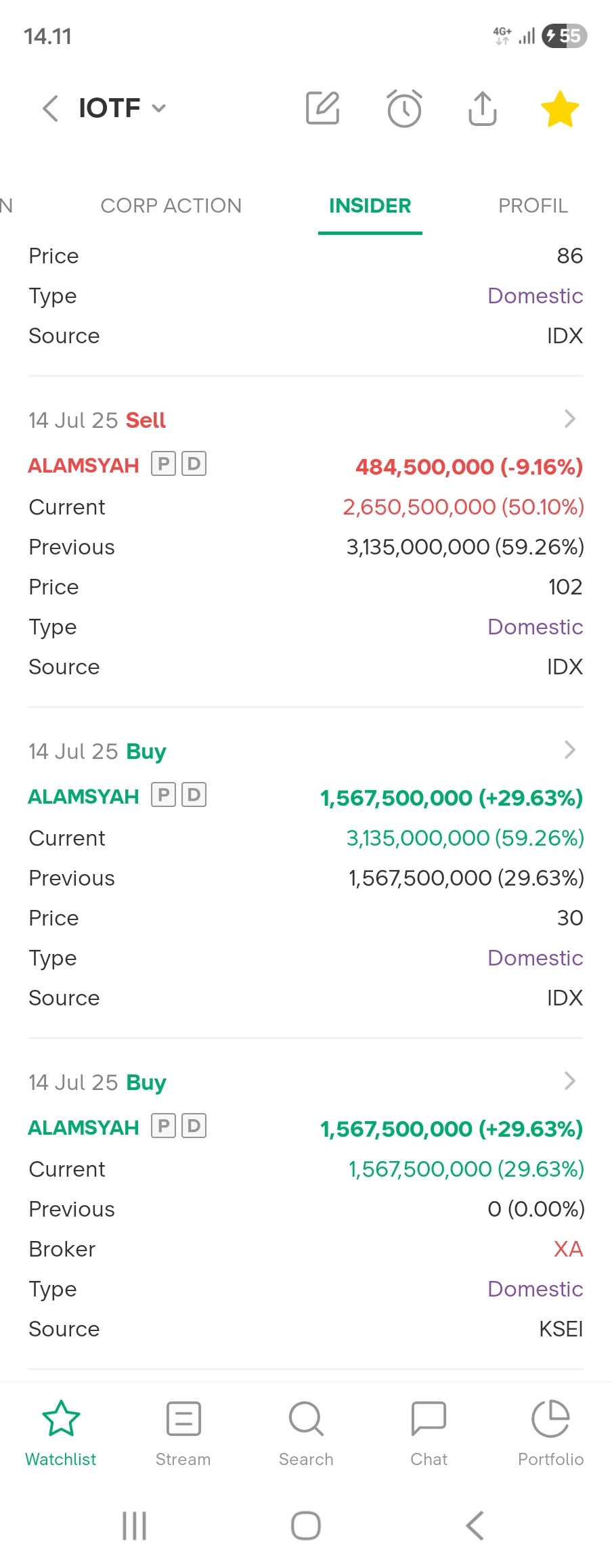Tap the share icon

click(x=482, y=108)
